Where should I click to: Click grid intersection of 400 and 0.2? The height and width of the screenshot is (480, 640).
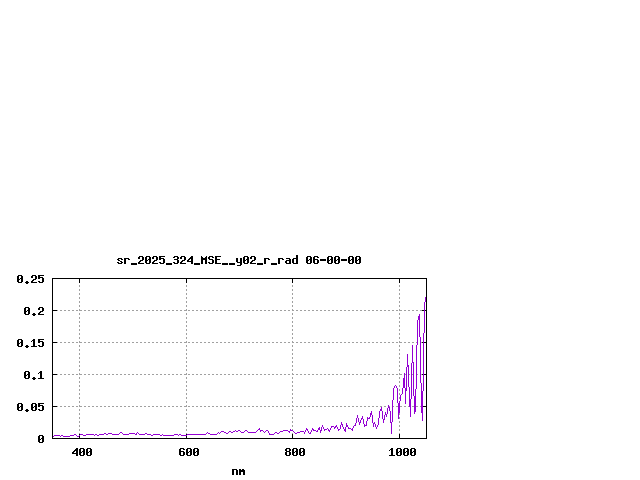[79, 311]
